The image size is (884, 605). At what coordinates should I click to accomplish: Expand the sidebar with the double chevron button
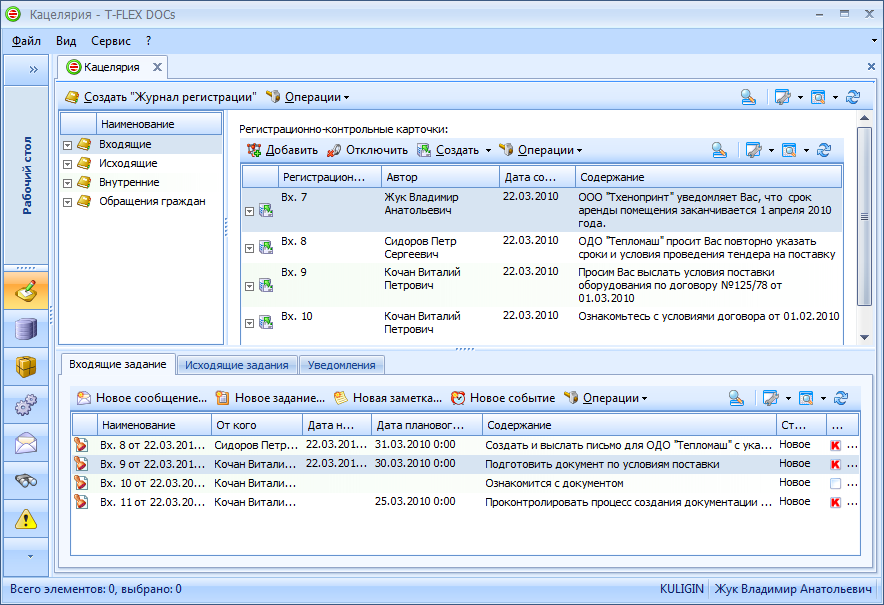[33, 69]
